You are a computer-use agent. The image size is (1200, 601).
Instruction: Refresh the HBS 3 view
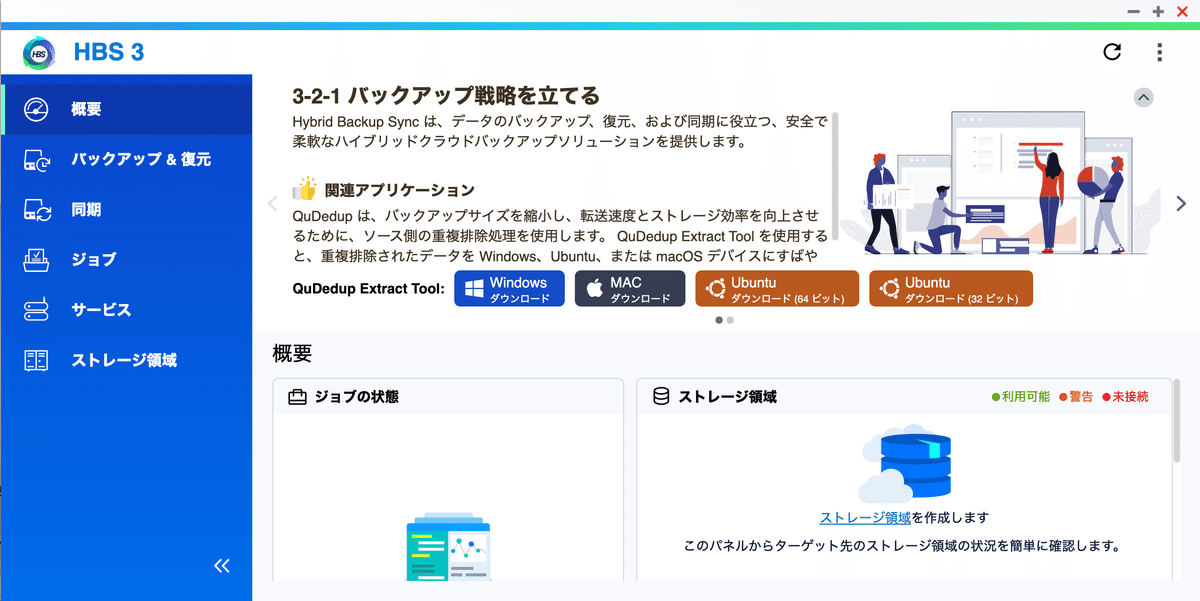click(x=1112, y=52)
